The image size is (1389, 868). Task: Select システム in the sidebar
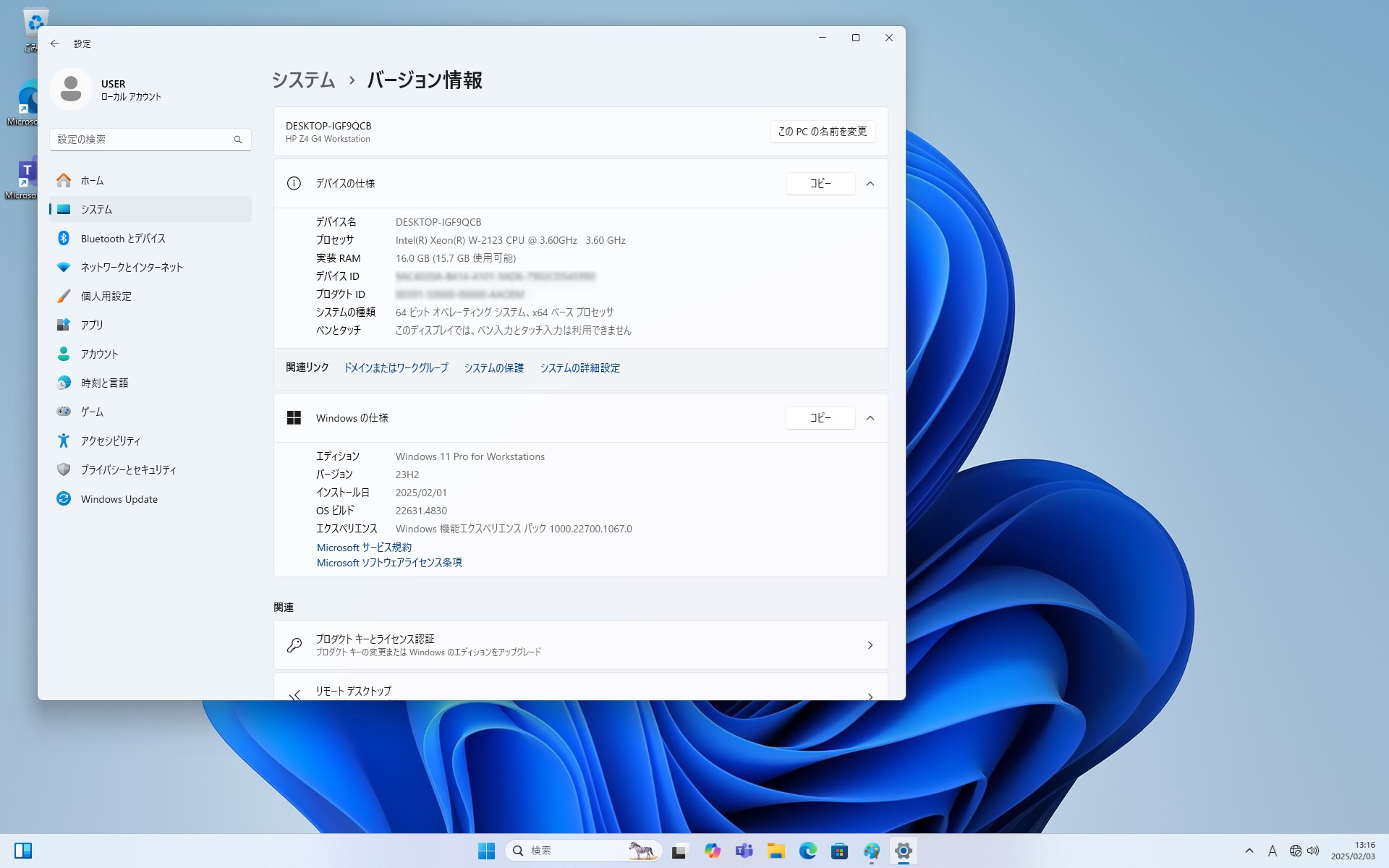(x=150, y=209)
